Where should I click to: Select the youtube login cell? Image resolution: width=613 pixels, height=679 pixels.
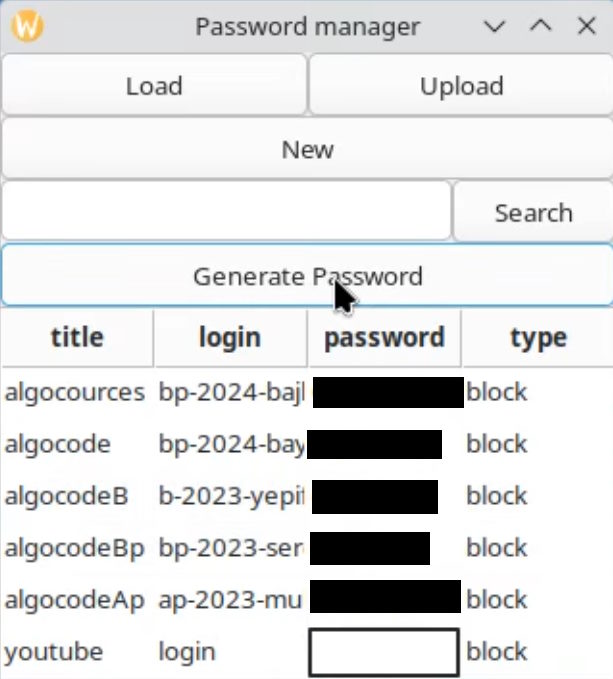(x=187, y=652)
